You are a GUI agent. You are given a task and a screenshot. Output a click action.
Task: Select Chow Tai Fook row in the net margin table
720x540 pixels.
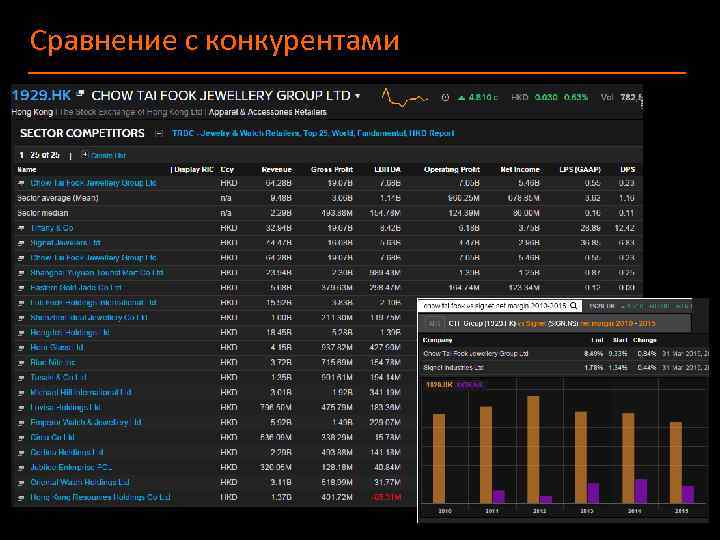pyautogui.click(x=565, y=354)
